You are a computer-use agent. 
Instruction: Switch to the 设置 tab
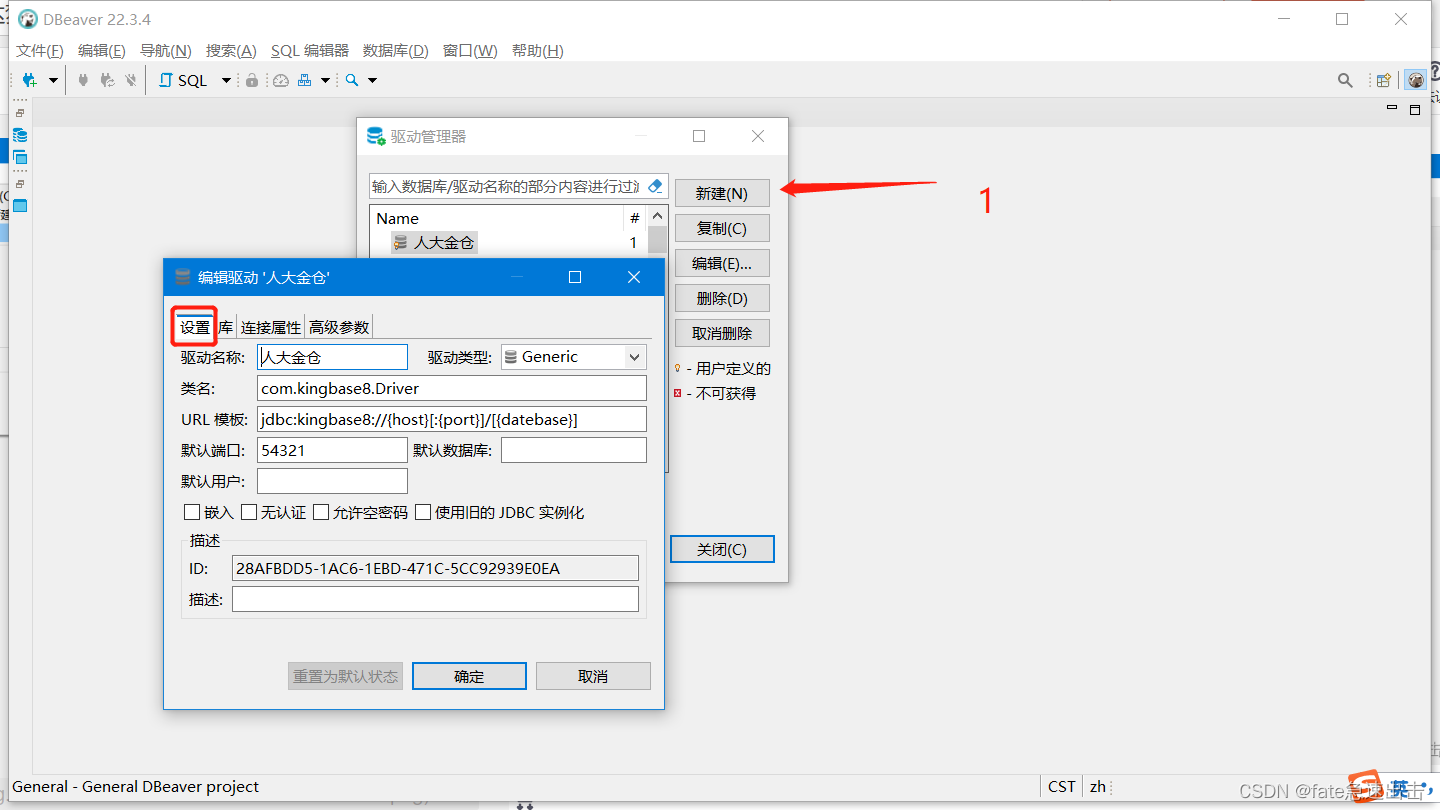tap(195, 327)
